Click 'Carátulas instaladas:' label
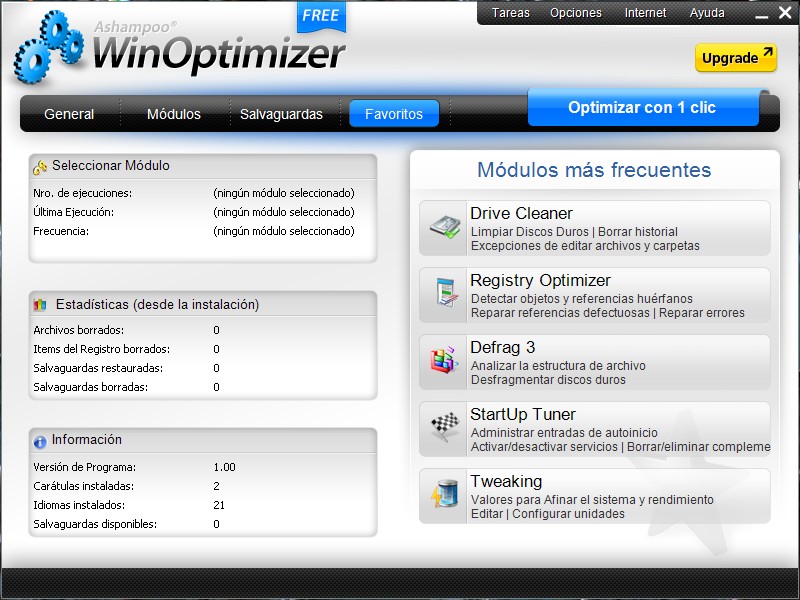 84,486
